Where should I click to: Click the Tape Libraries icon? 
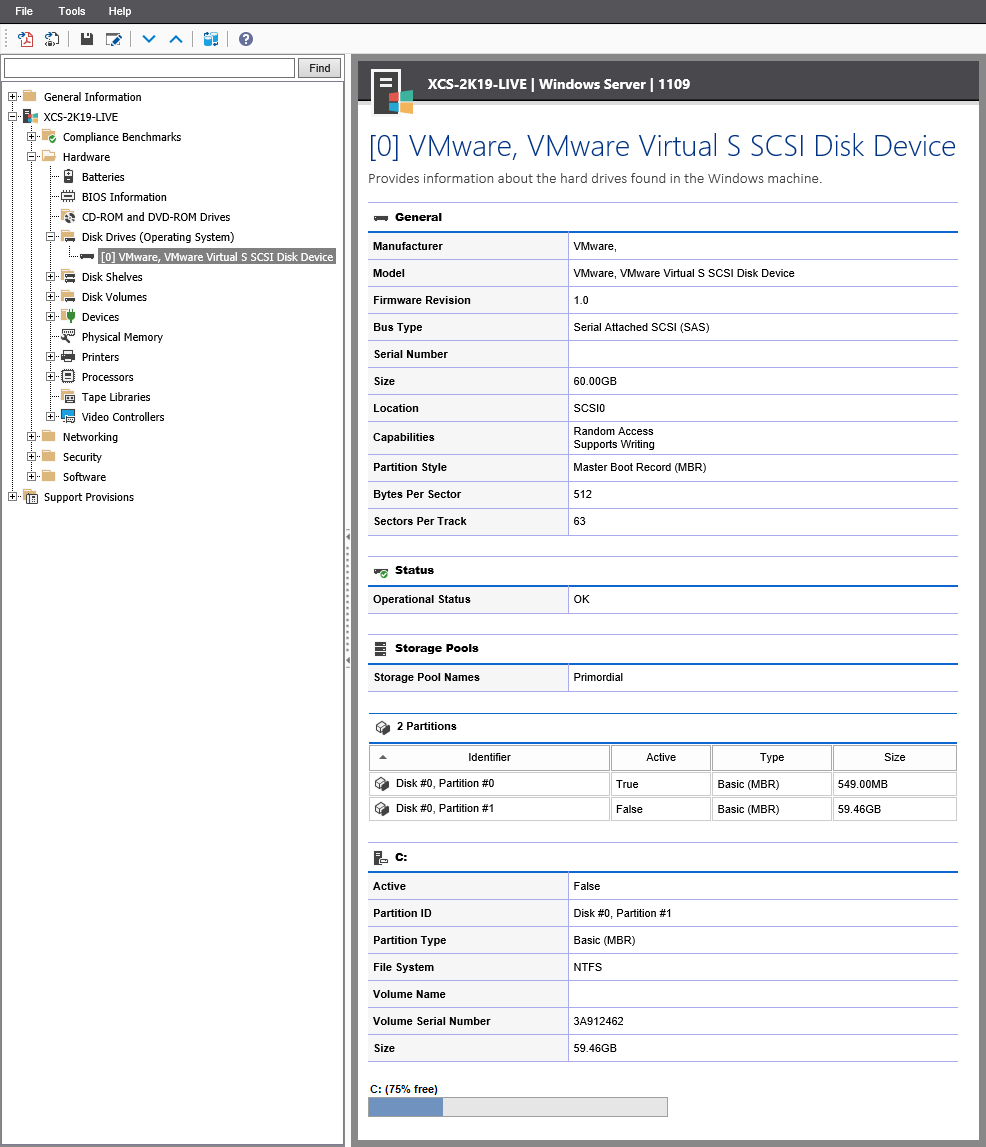[x=68, y=396]
